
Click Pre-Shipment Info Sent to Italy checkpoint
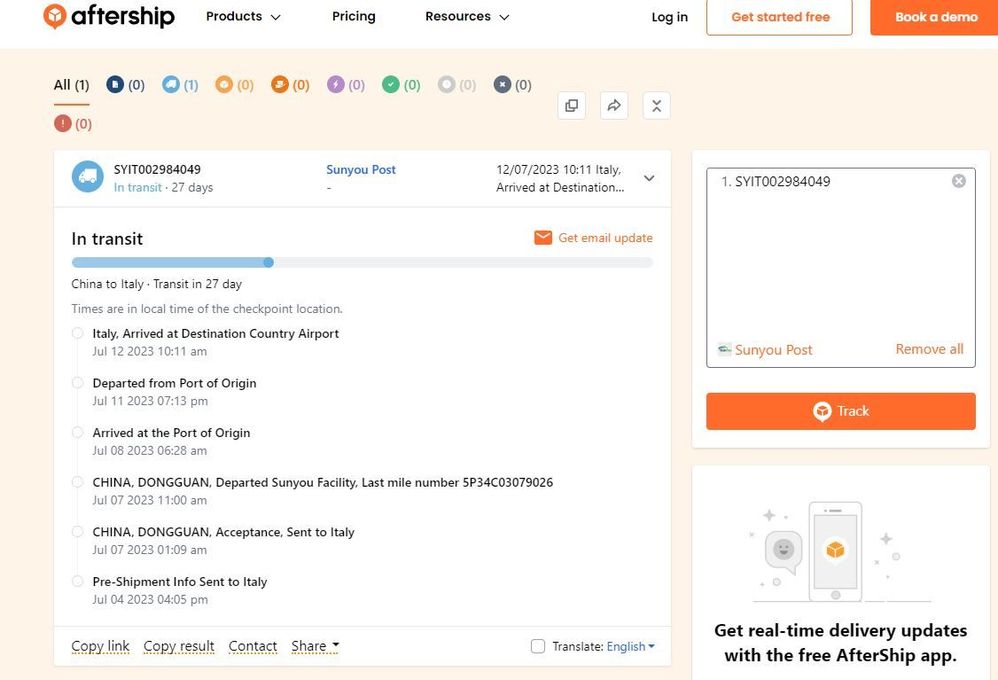point(179,581)
